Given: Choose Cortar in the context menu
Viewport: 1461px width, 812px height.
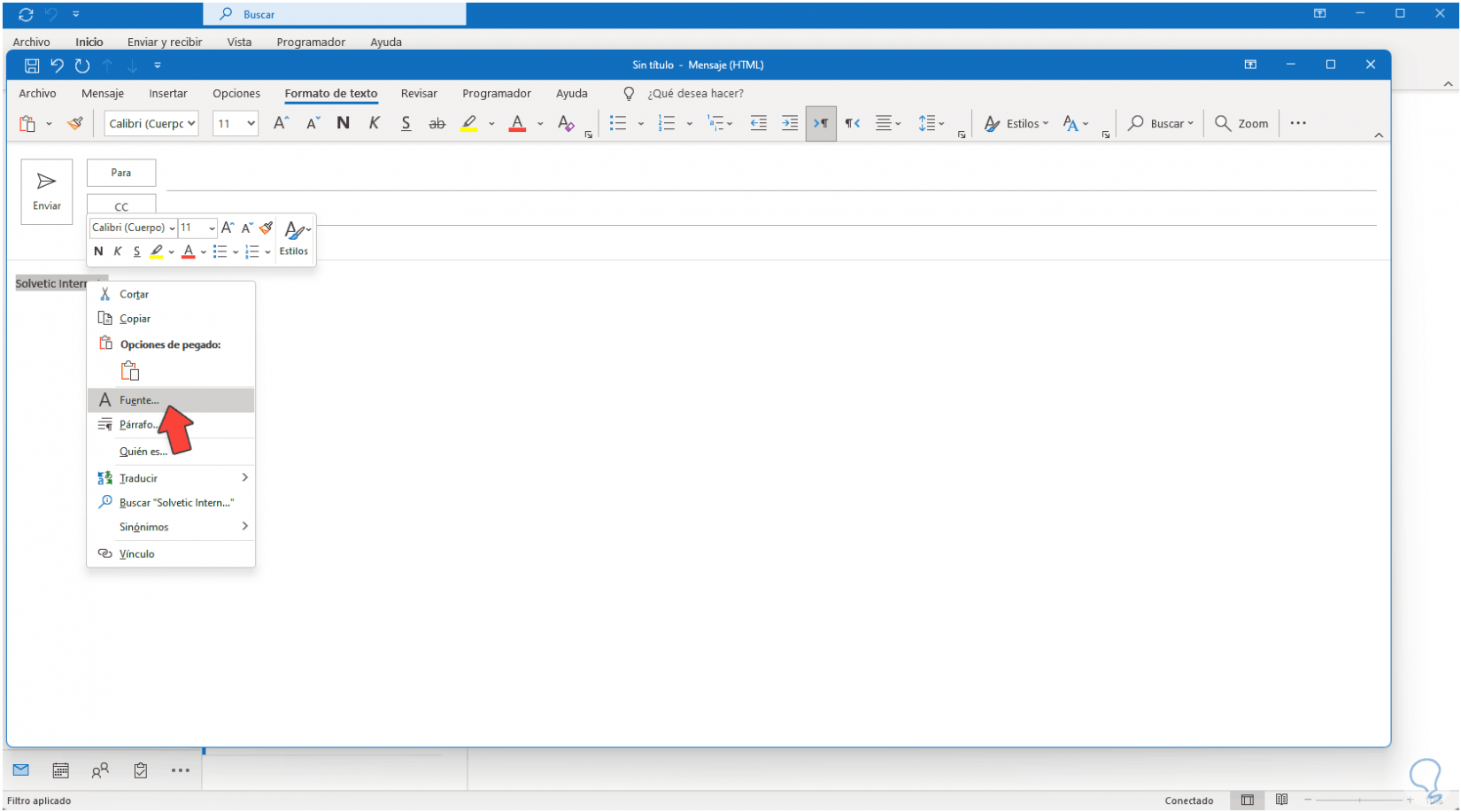Looking at the screenshot, I should click(171, 294).
